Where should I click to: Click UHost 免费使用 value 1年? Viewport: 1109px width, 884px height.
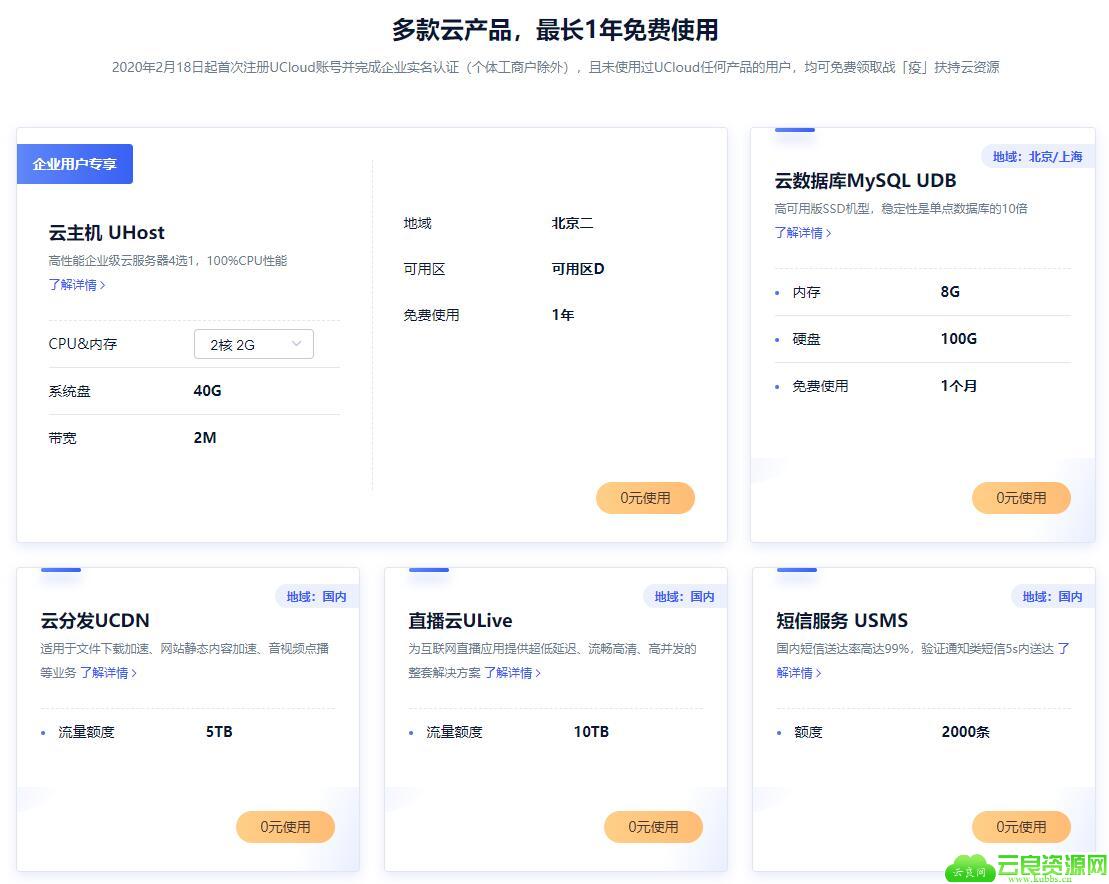point(563,315)
